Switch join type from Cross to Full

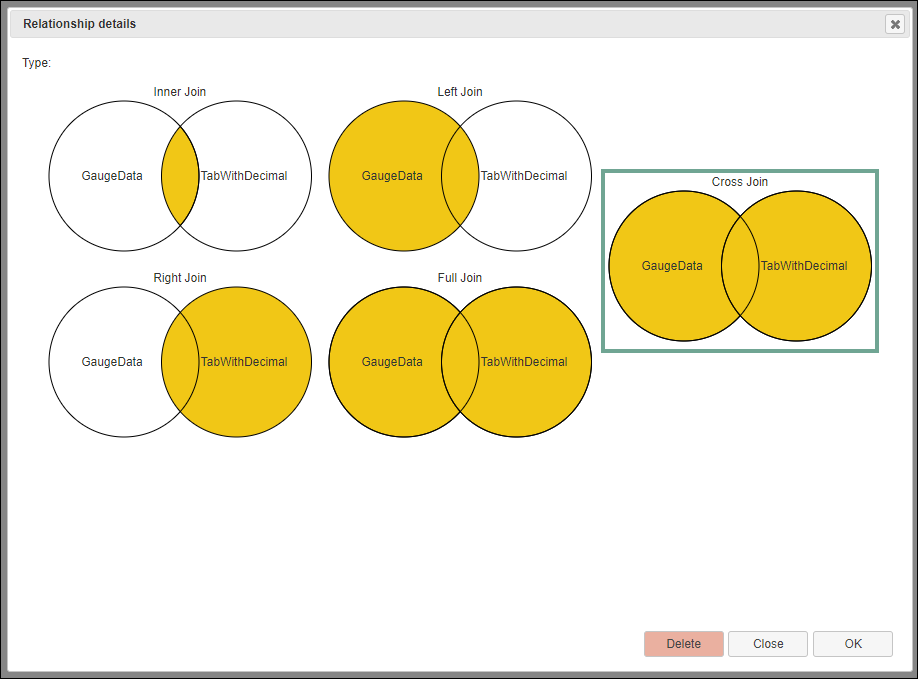[x=460, y=362]
